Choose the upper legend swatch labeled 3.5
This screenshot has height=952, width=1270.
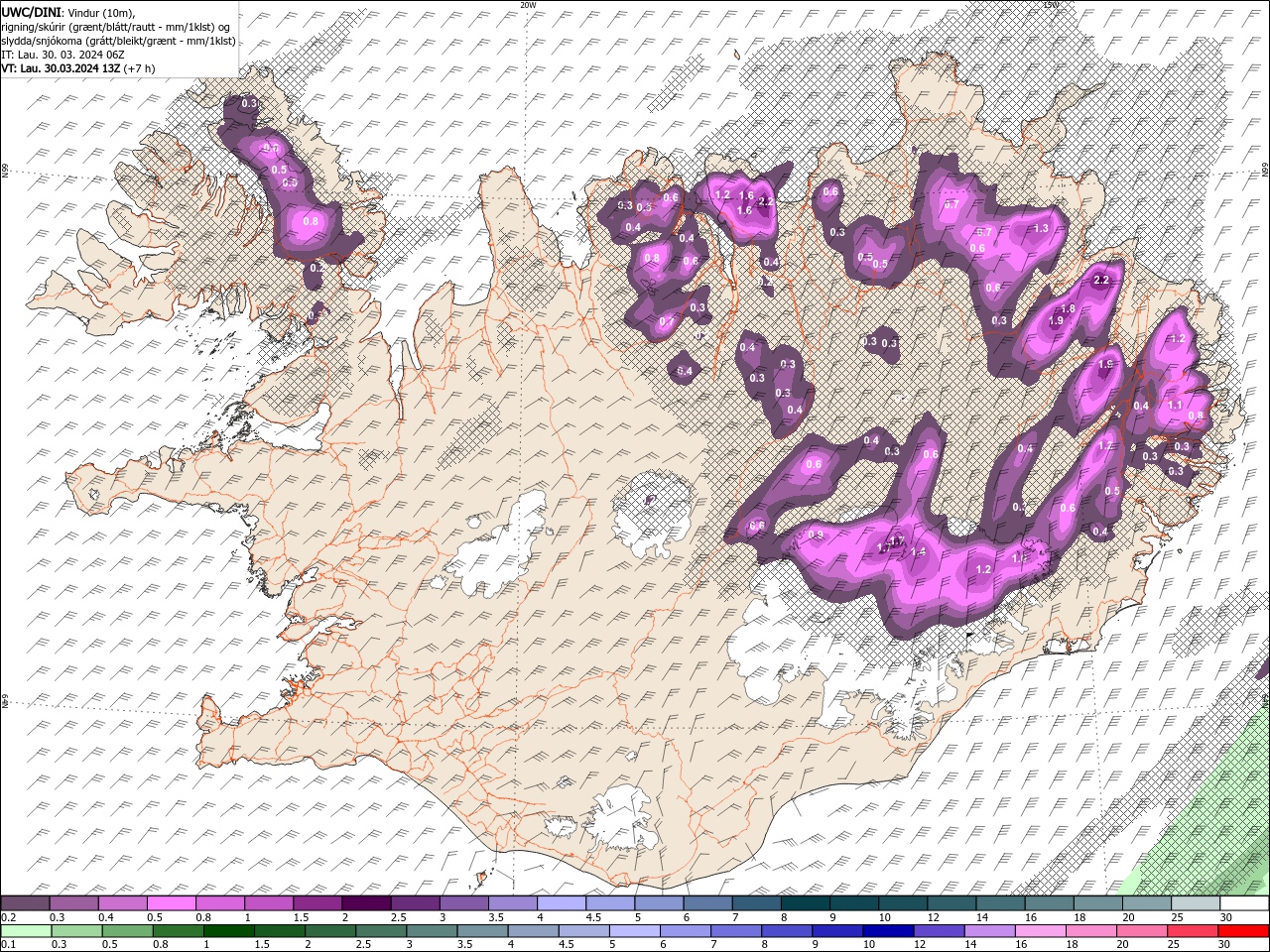click(x=513, y=903)
